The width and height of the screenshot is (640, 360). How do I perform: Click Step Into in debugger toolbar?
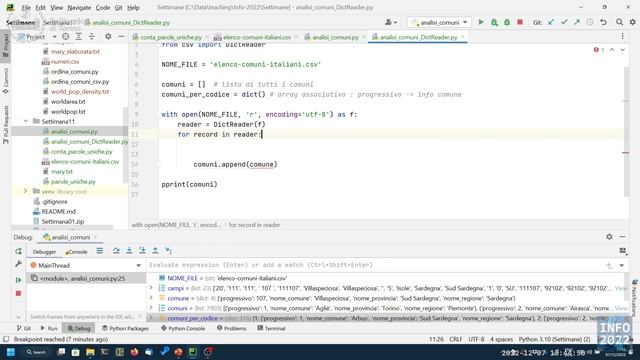[x=129, y=251]
